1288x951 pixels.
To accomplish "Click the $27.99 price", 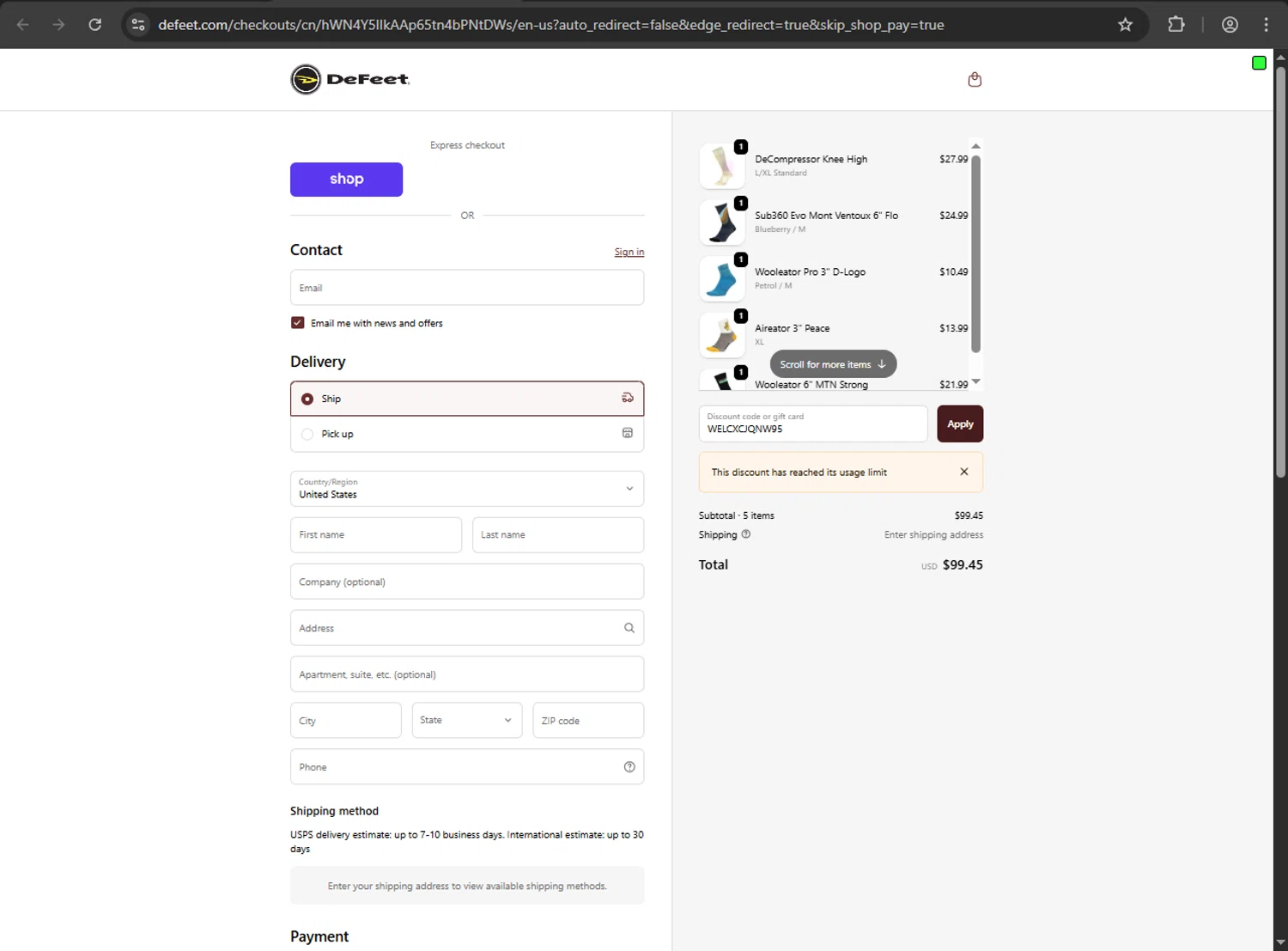I will point(953,159).
